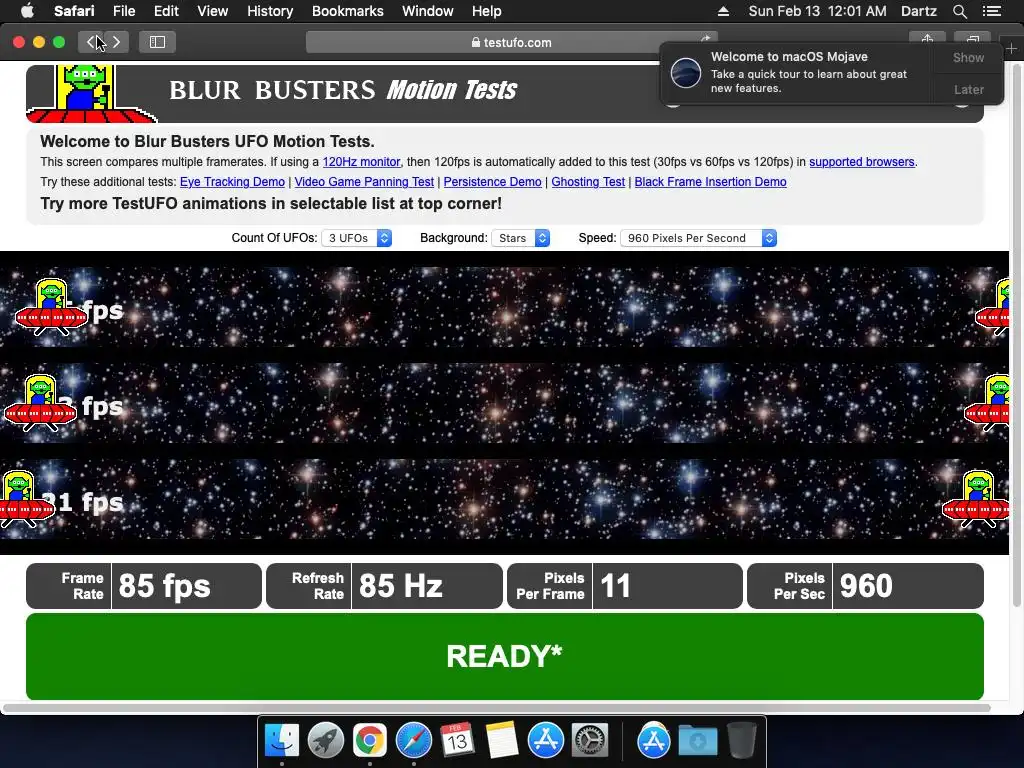Open a new tab with plus button
1024x768 pixels.
(1012, 48)
